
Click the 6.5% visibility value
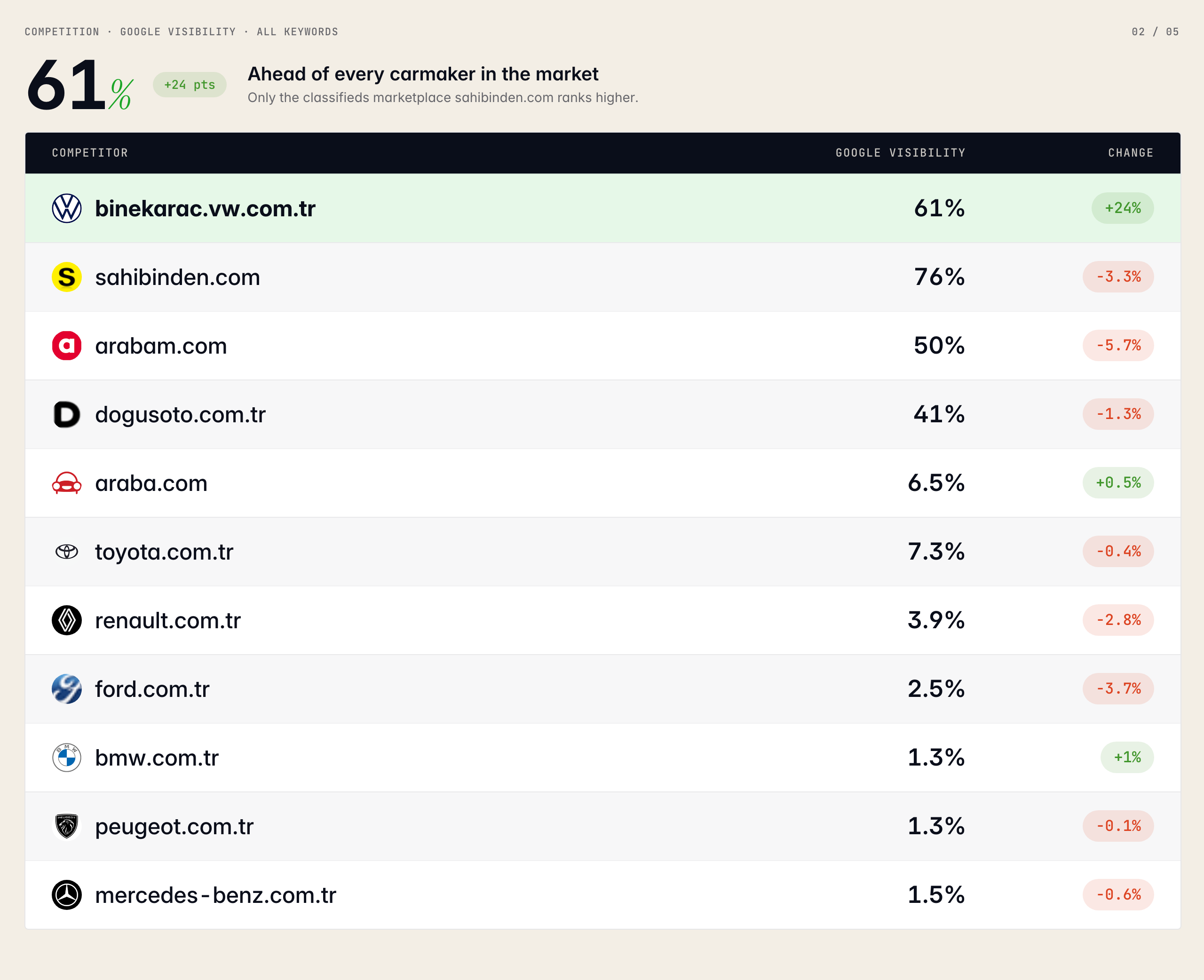(936, 482)
